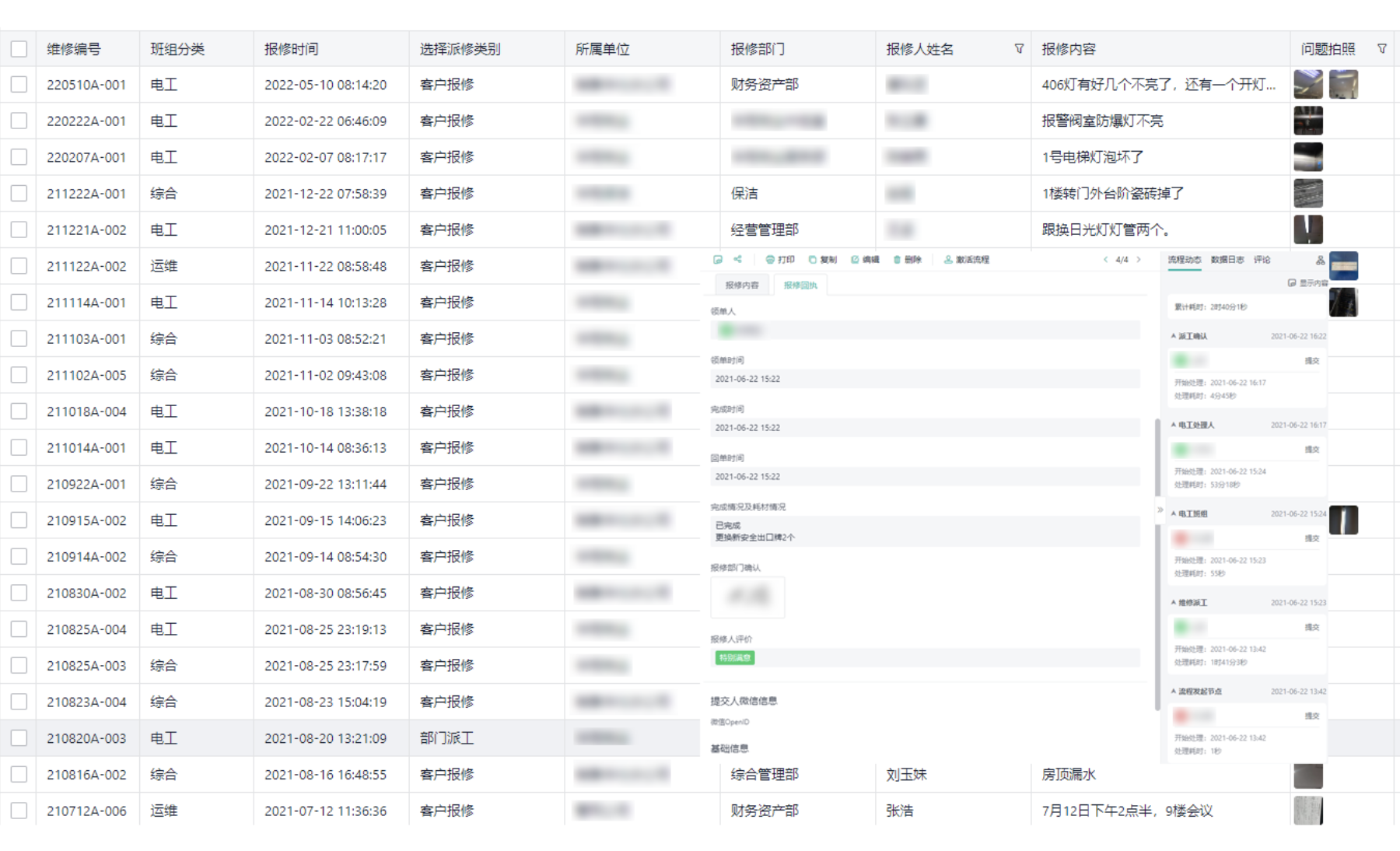Check the row 220207A-001 checkbox

point(19,157)
